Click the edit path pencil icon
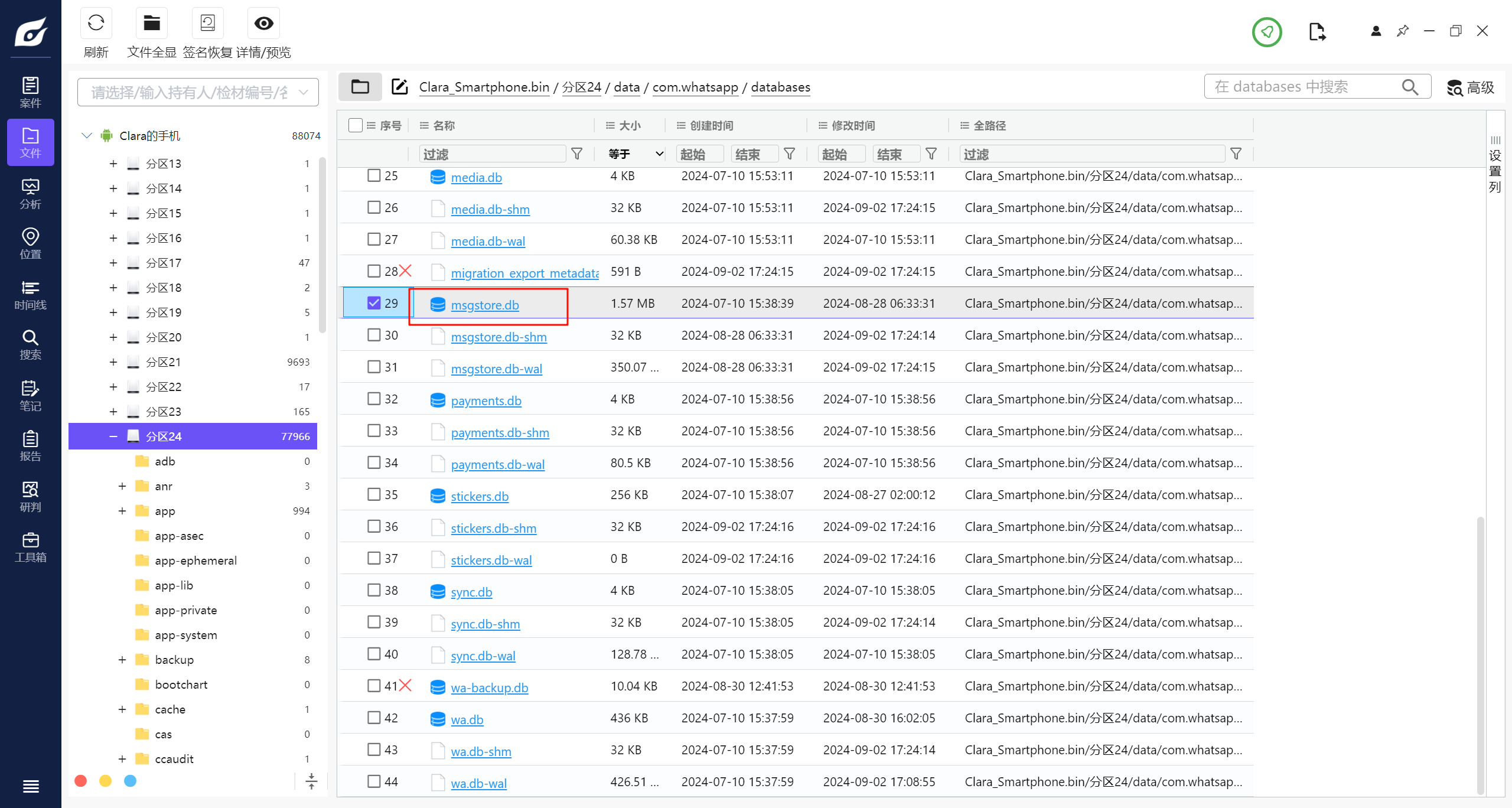Screen dimensions: 1512x808 400,87
